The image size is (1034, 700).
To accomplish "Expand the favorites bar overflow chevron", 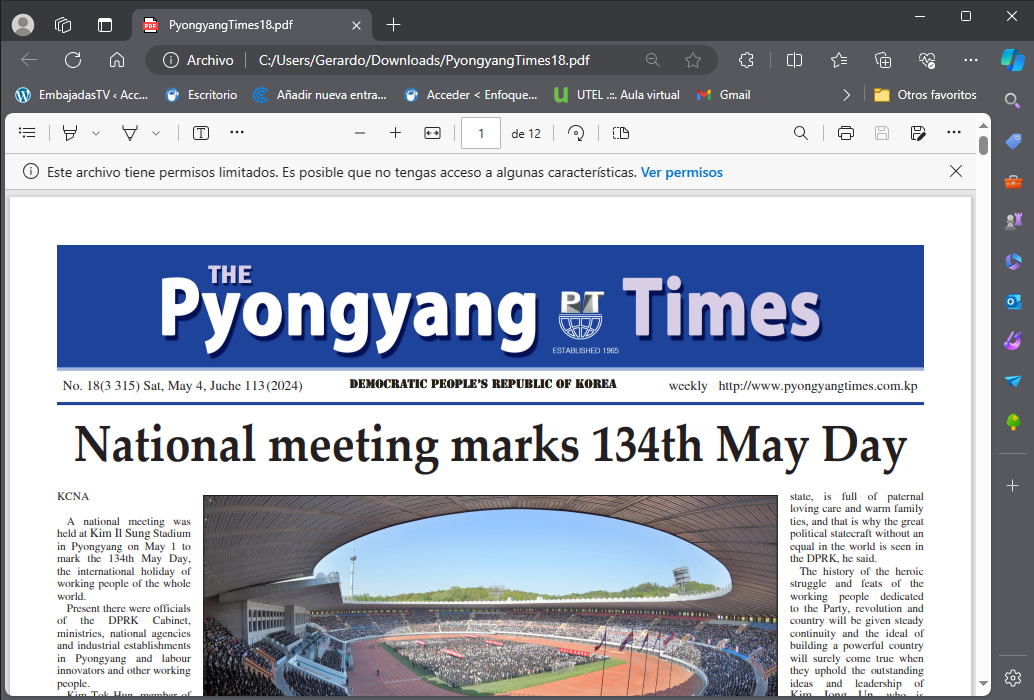I will [x=847, y=95].
